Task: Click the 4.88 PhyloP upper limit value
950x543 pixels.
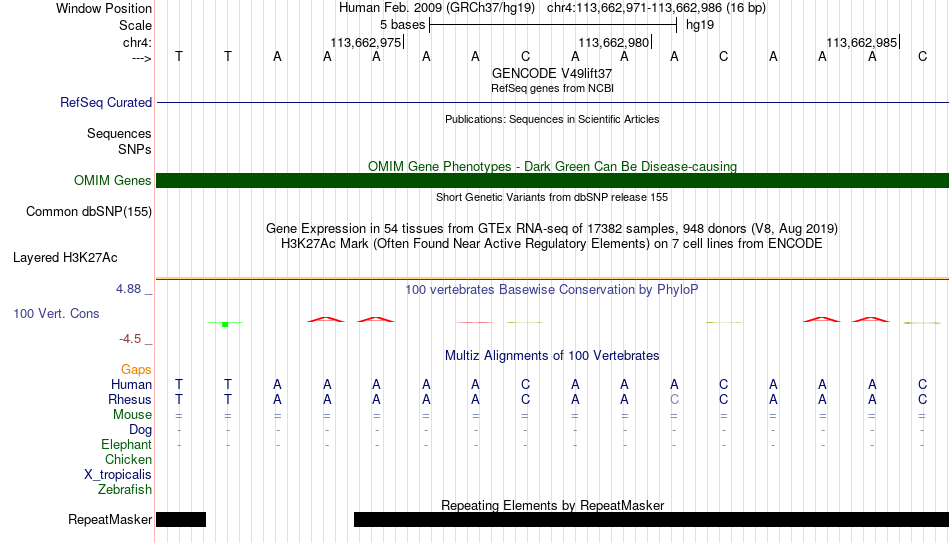Action: (128, 289)
